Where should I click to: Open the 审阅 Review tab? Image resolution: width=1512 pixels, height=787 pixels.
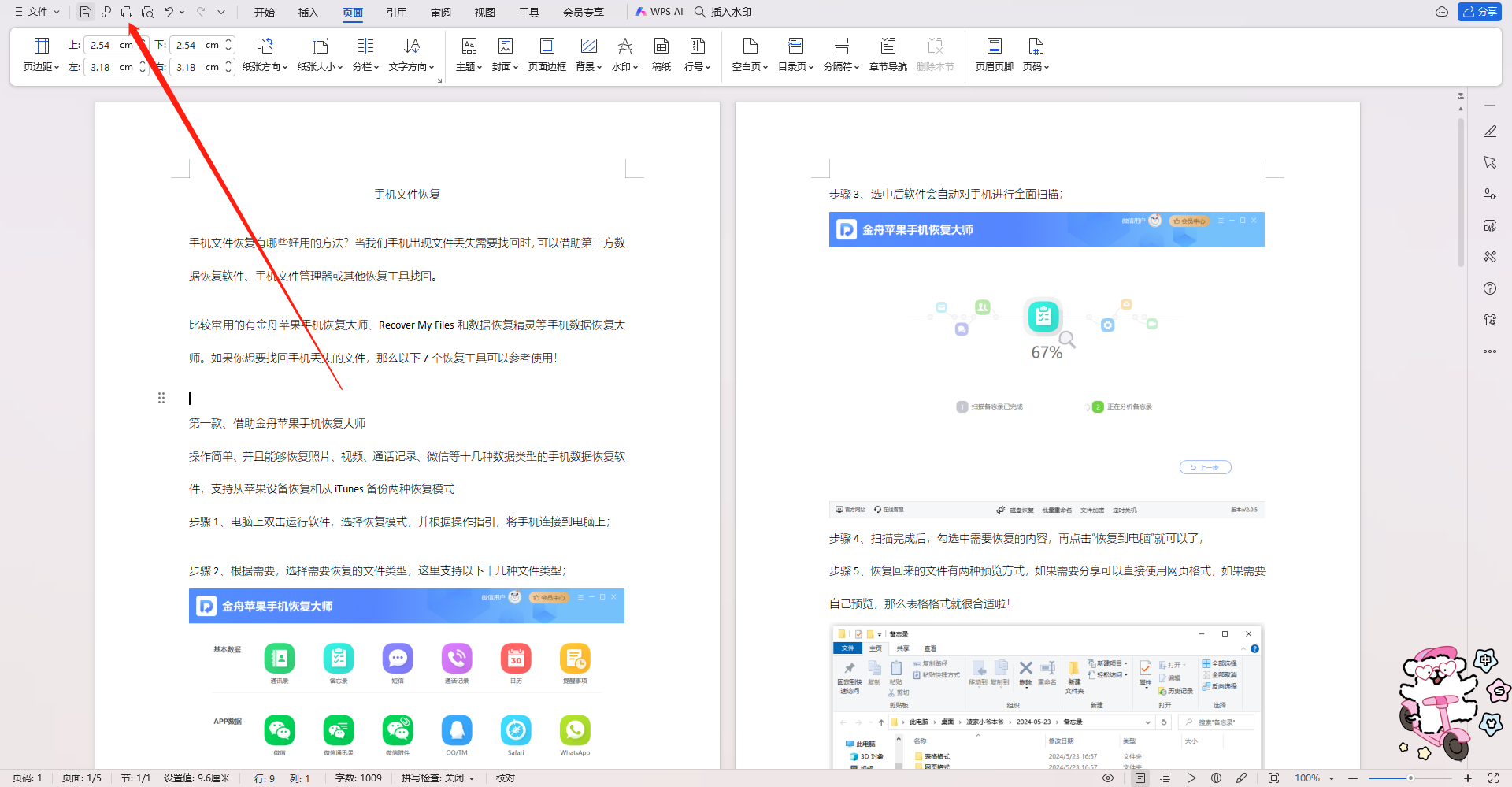click(441, 13)
